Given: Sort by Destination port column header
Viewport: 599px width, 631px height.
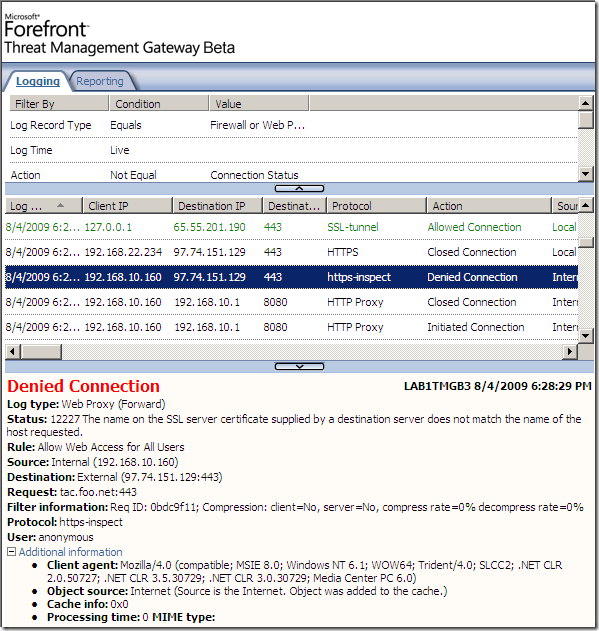Looking at the screenshot, I should [x=295, y=206].
